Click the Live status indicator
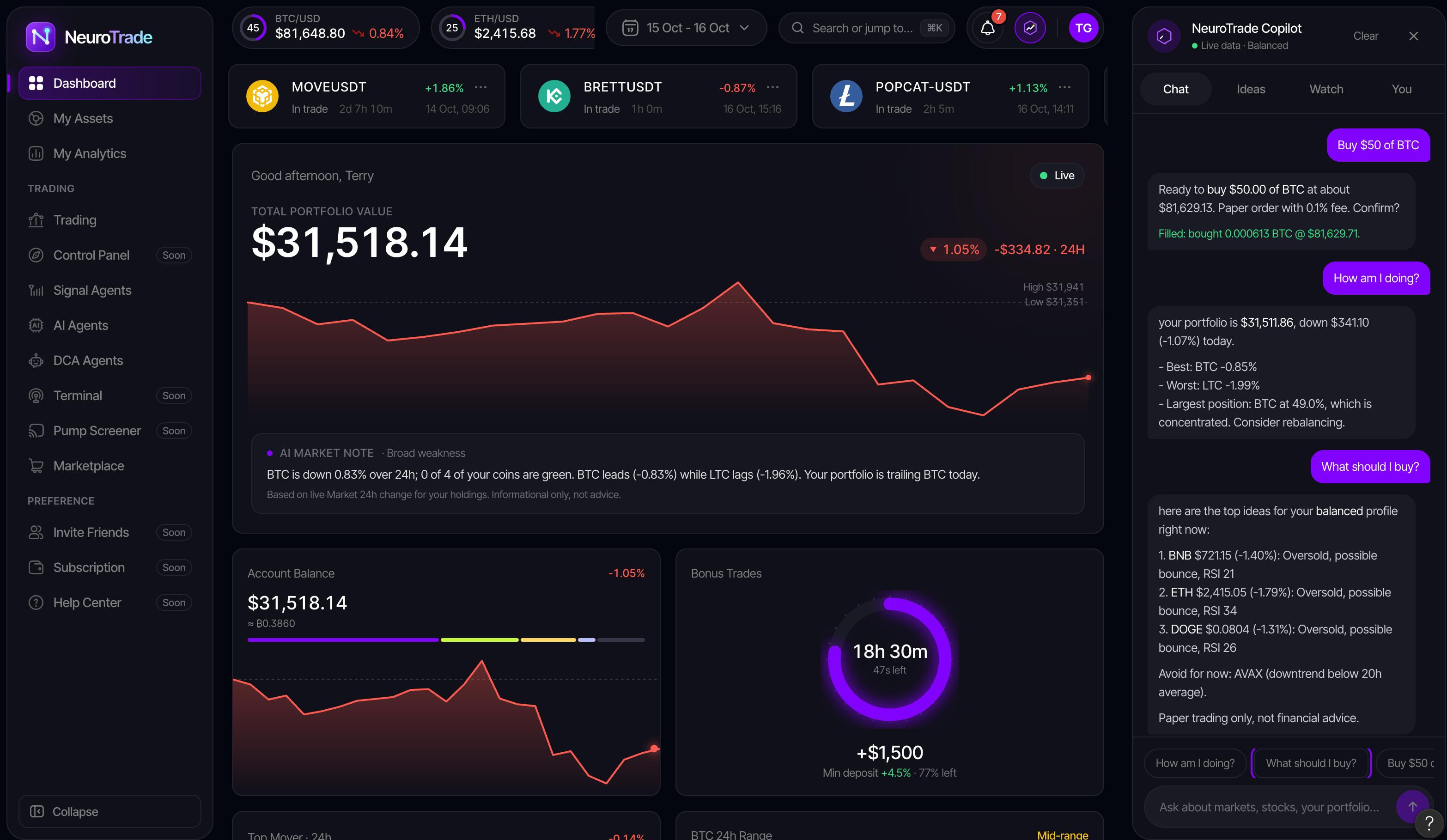 [x=1057, y=175]
